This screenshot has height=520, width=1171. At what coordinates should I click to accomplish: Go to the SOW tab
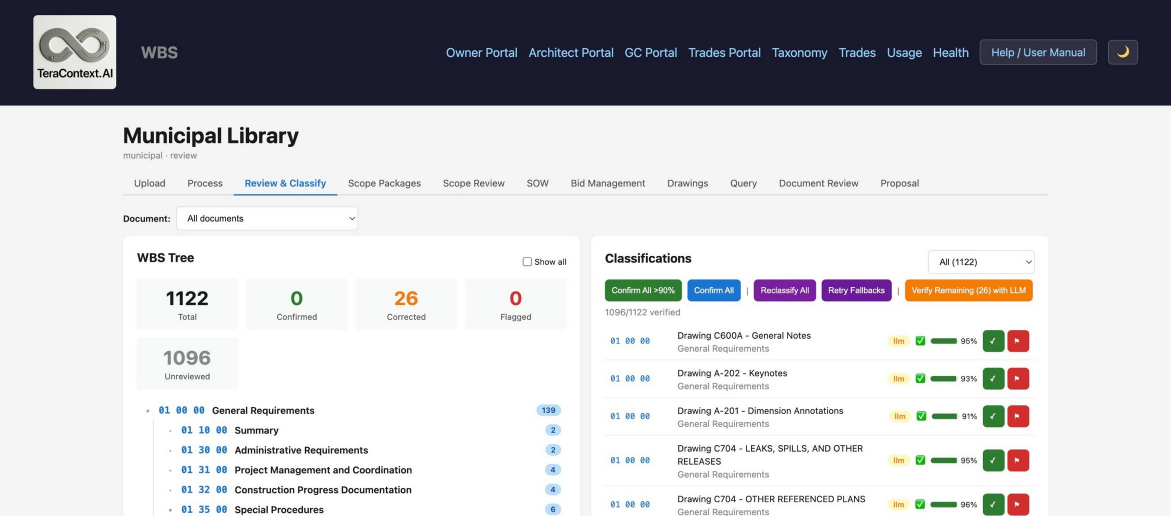coord(537,183)
